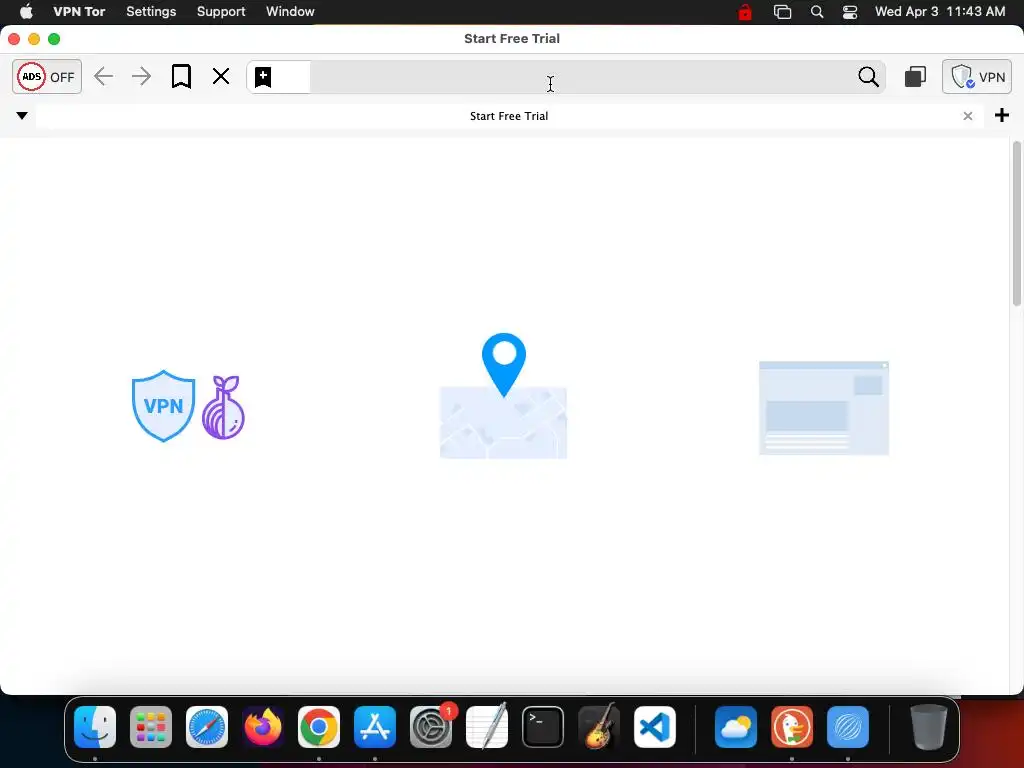Click the magnifying glass search icon
The image size is (1024, 768).
tap(868, 77)
